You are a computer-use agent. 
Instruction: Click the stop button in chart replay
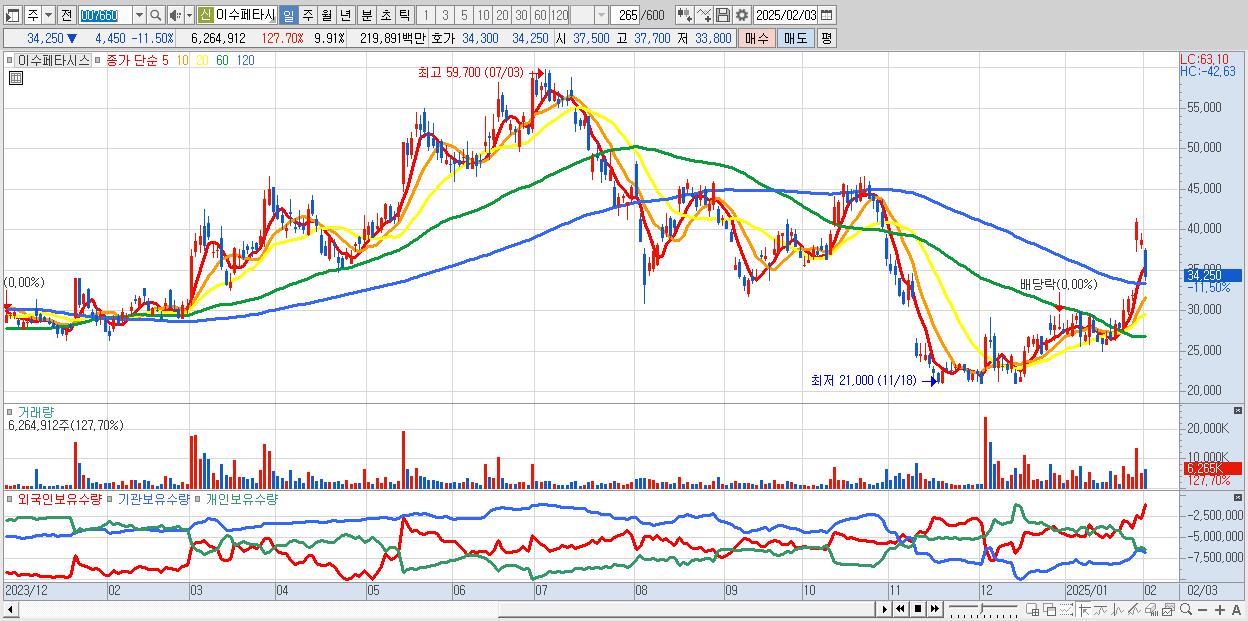click(x=917, y=609)
